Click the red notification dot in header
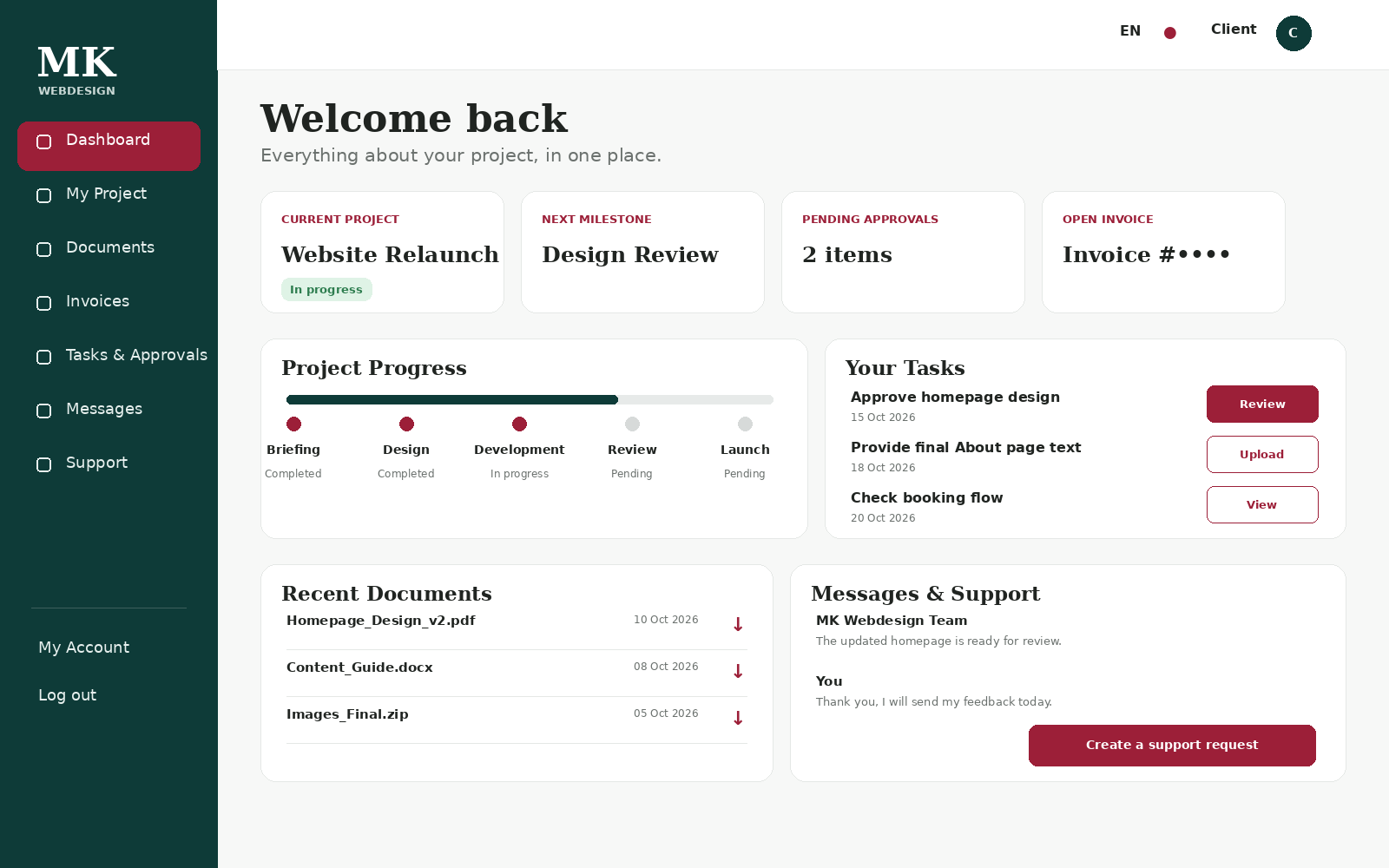The height and width of the screenshot is (868, 1389). [1170, 33]
